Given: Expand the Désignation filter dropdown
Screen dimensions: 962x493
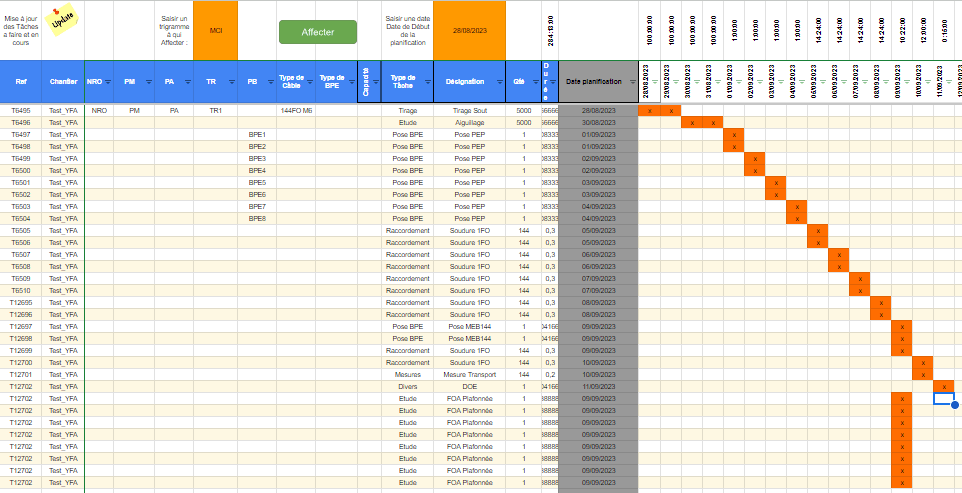Looking at the screenshot, I should (x=499, y=82).
